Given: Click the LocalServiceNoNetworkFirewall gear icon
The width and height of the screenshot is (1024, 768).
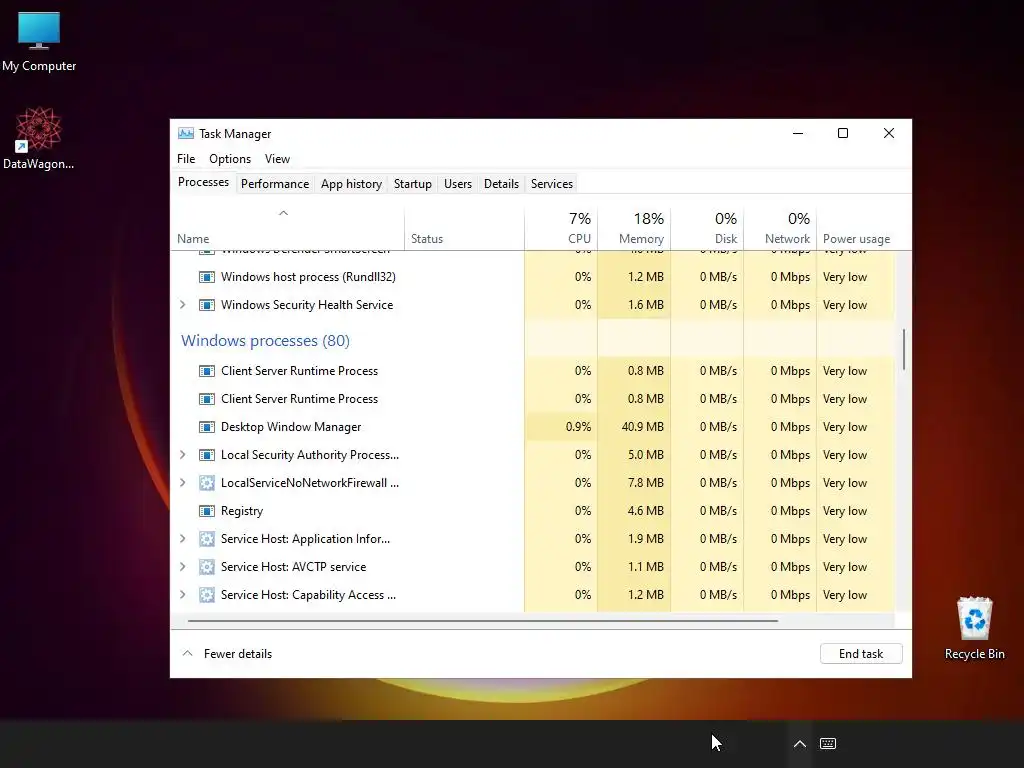Looking at the screenshot, I should pos(206,483).
